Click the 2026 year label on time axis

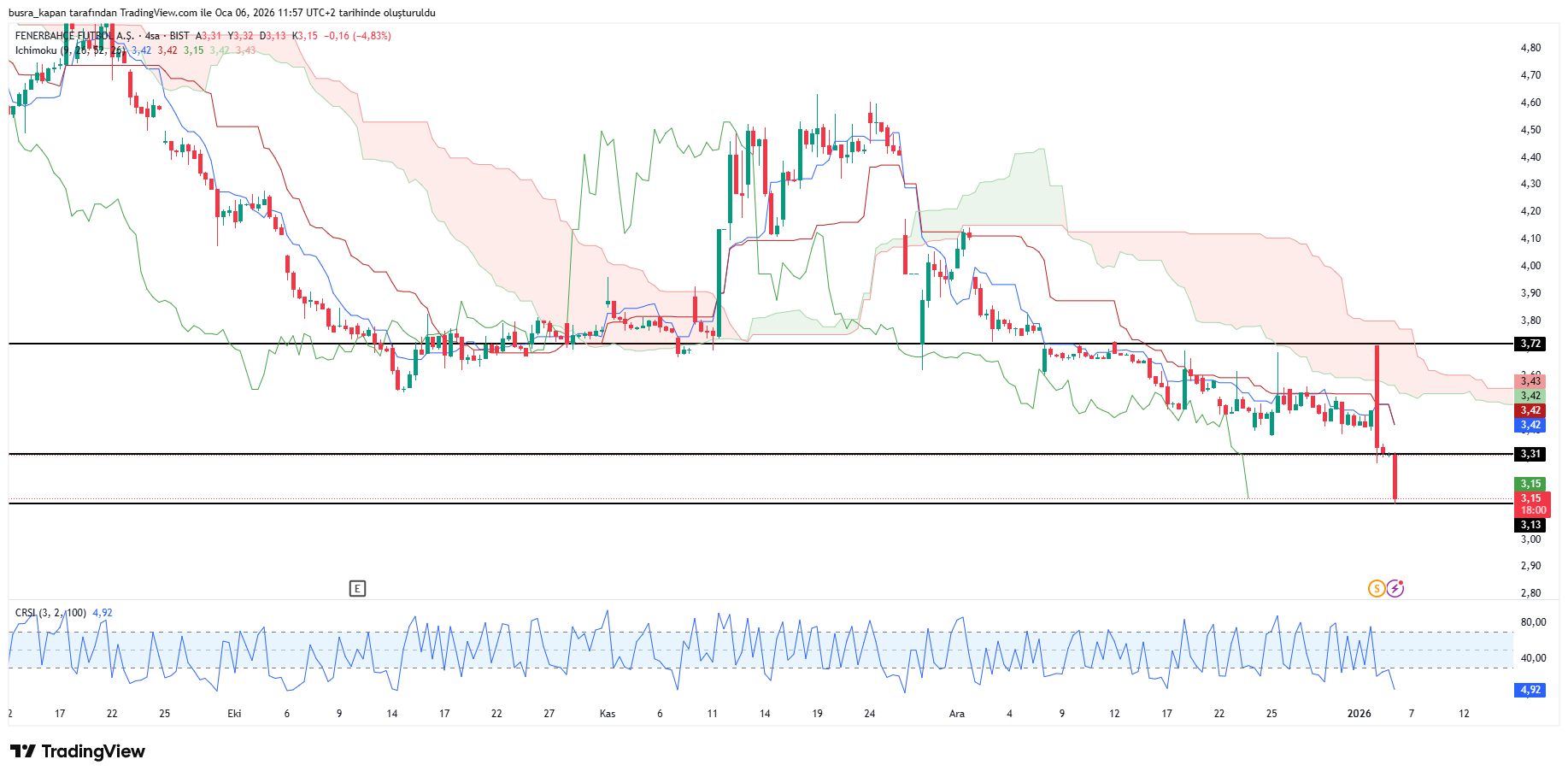[1359, 714]
